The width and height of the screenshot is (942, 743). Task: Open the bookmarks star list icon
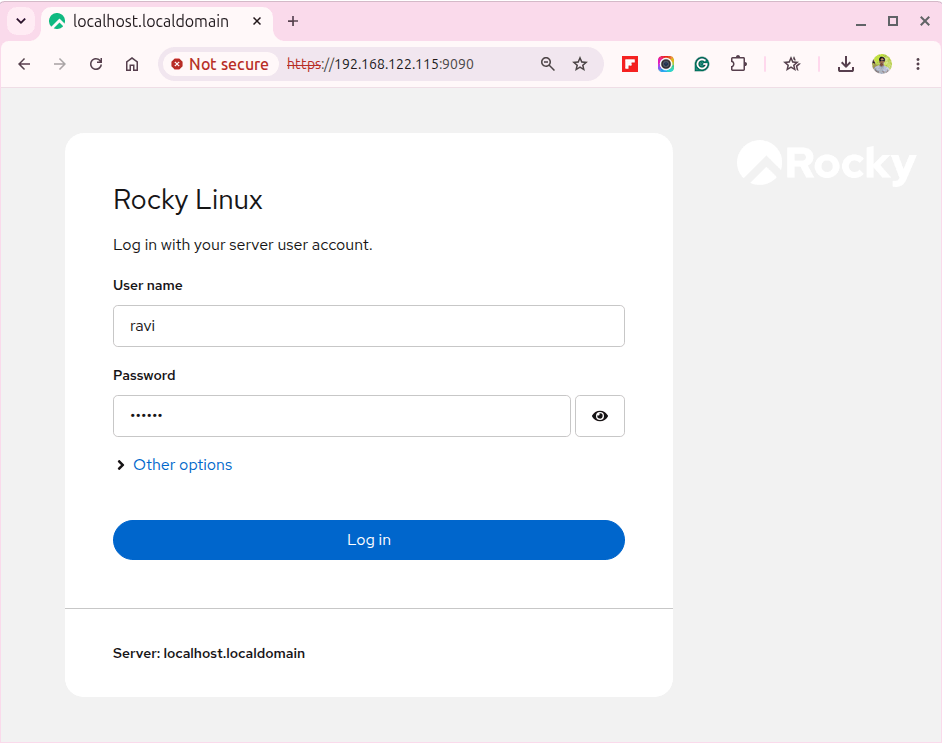pos(792,64)
